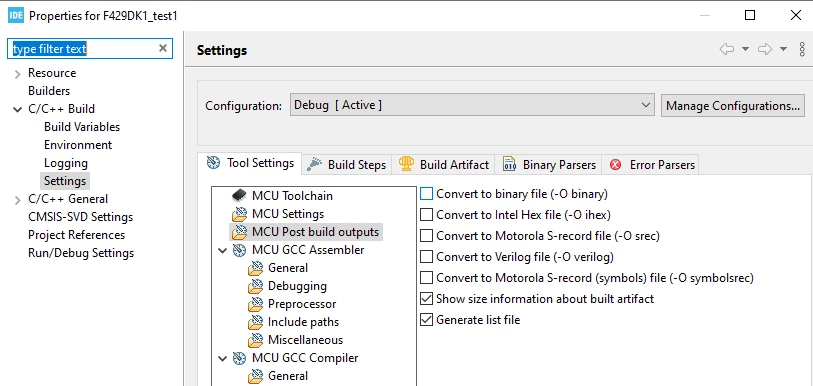
Task: Select Build Variables tree item
Action: 82,127
